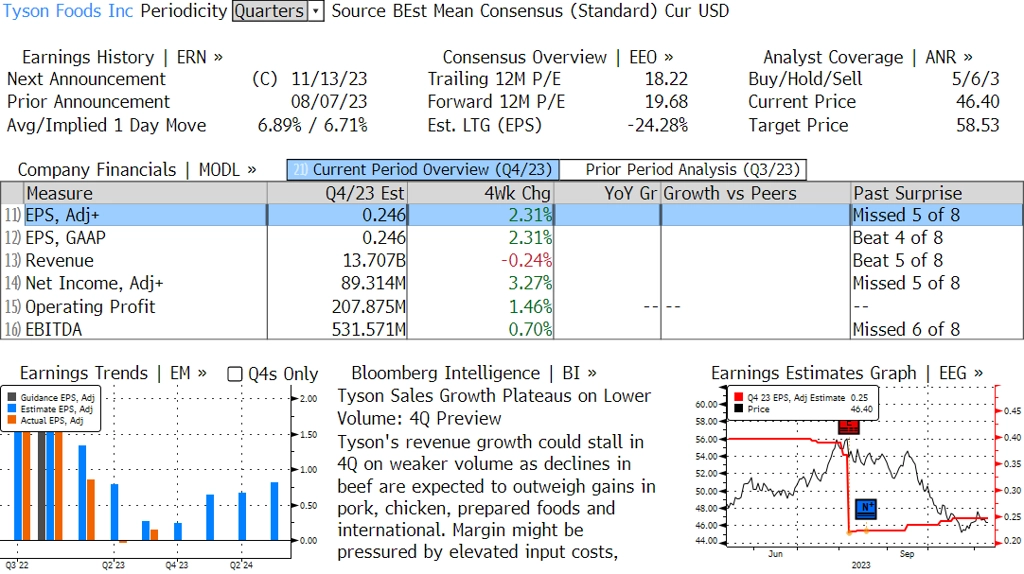Click the Trailing 12M P/E value 18.22
Viewport: 1024px width, 574px height.
pos(666,79)
